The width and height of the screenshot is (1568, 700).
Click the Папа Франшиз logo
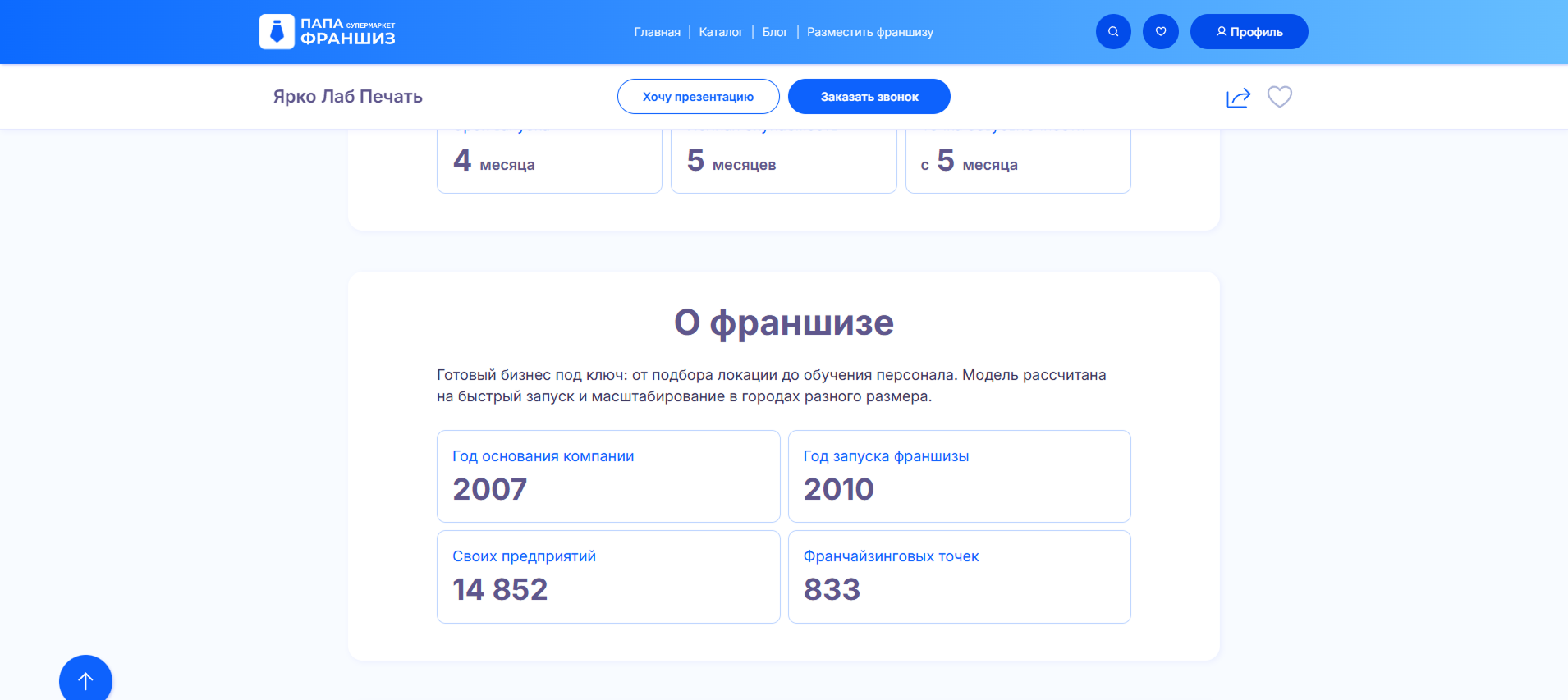point(328,32)
